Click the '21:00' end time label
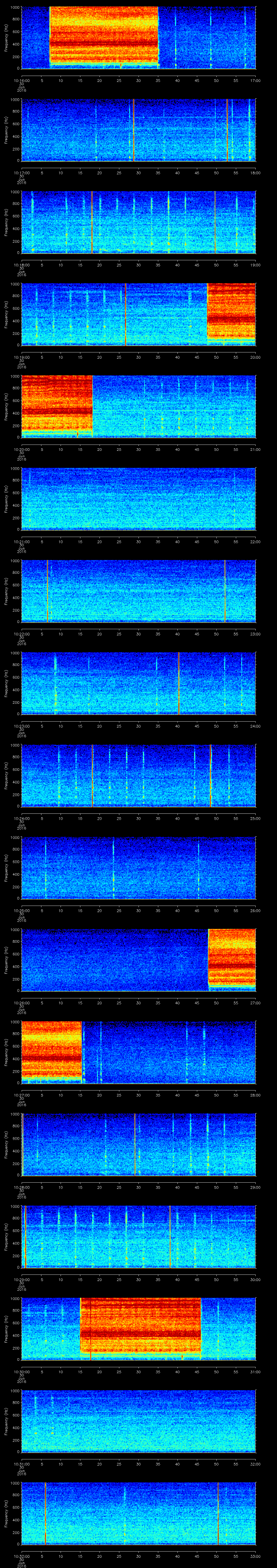The height and width of the screenshot is (1568, 277). coord(255,449)
